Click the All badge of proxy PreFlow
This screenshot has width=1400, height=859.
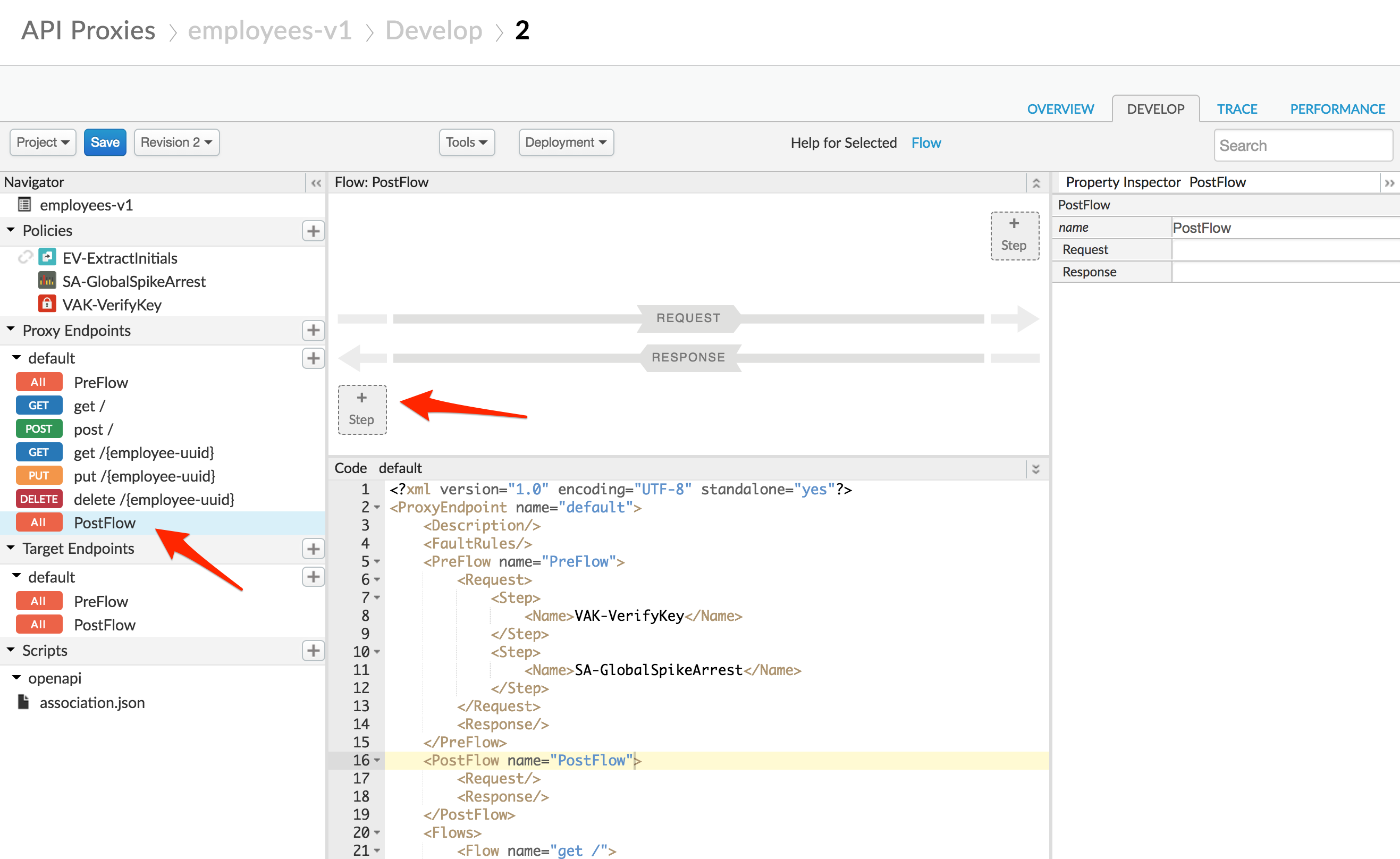pos(39,382)
